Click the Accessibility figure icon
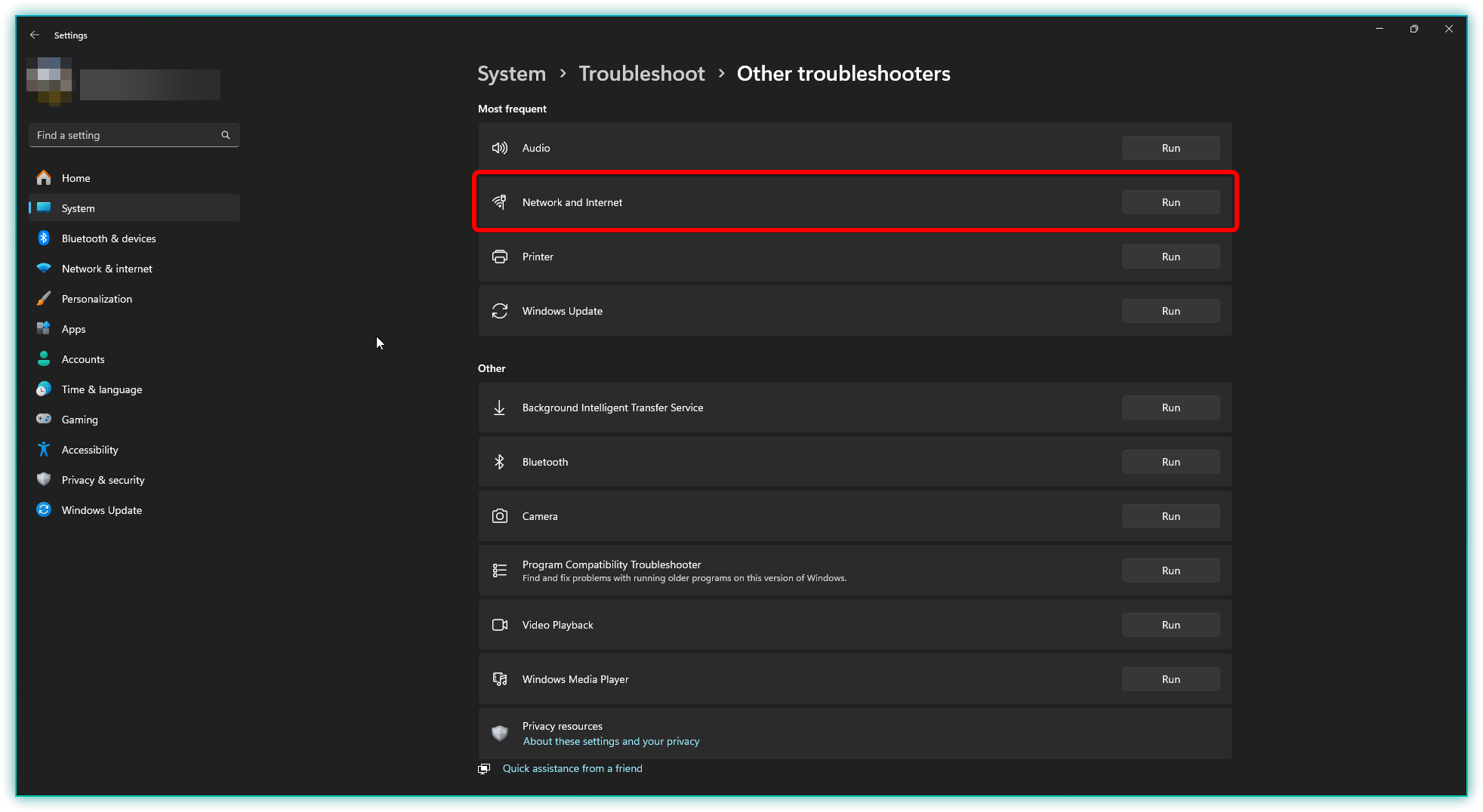1483x812 pixels. 44,450
